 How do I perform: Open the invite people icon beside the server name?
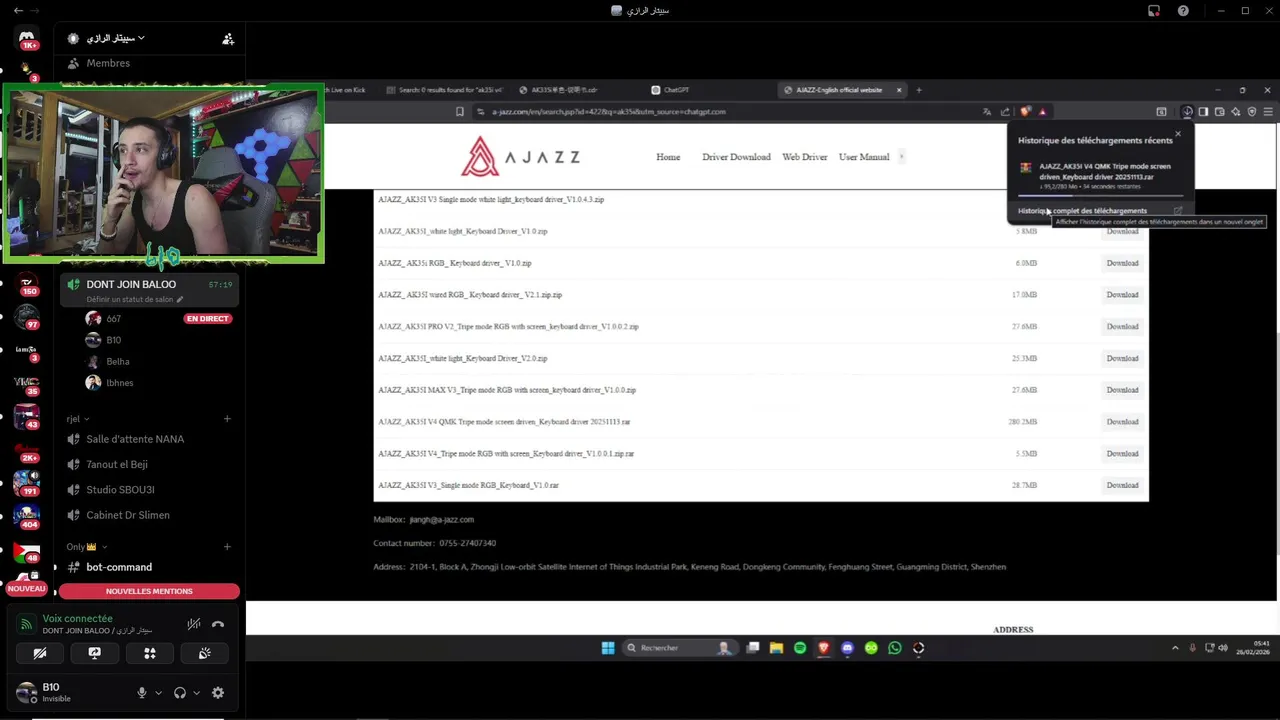(x=228, y=39)
